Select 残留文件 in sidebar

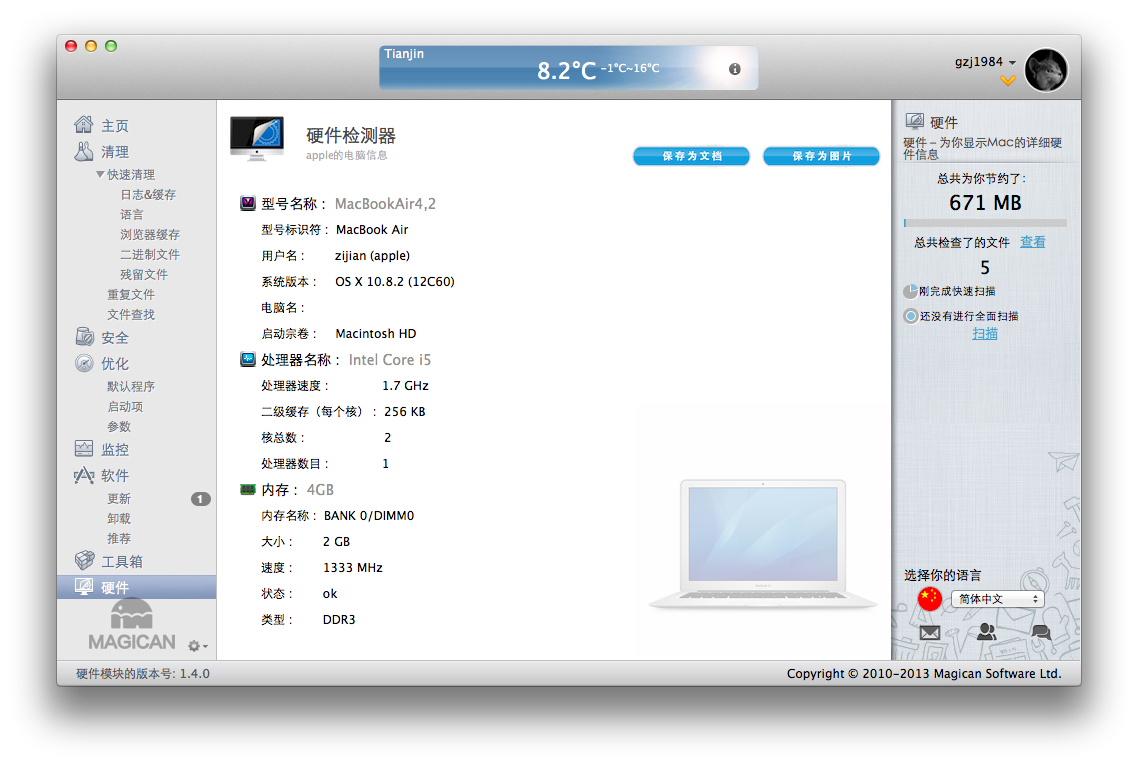(144, 274)
